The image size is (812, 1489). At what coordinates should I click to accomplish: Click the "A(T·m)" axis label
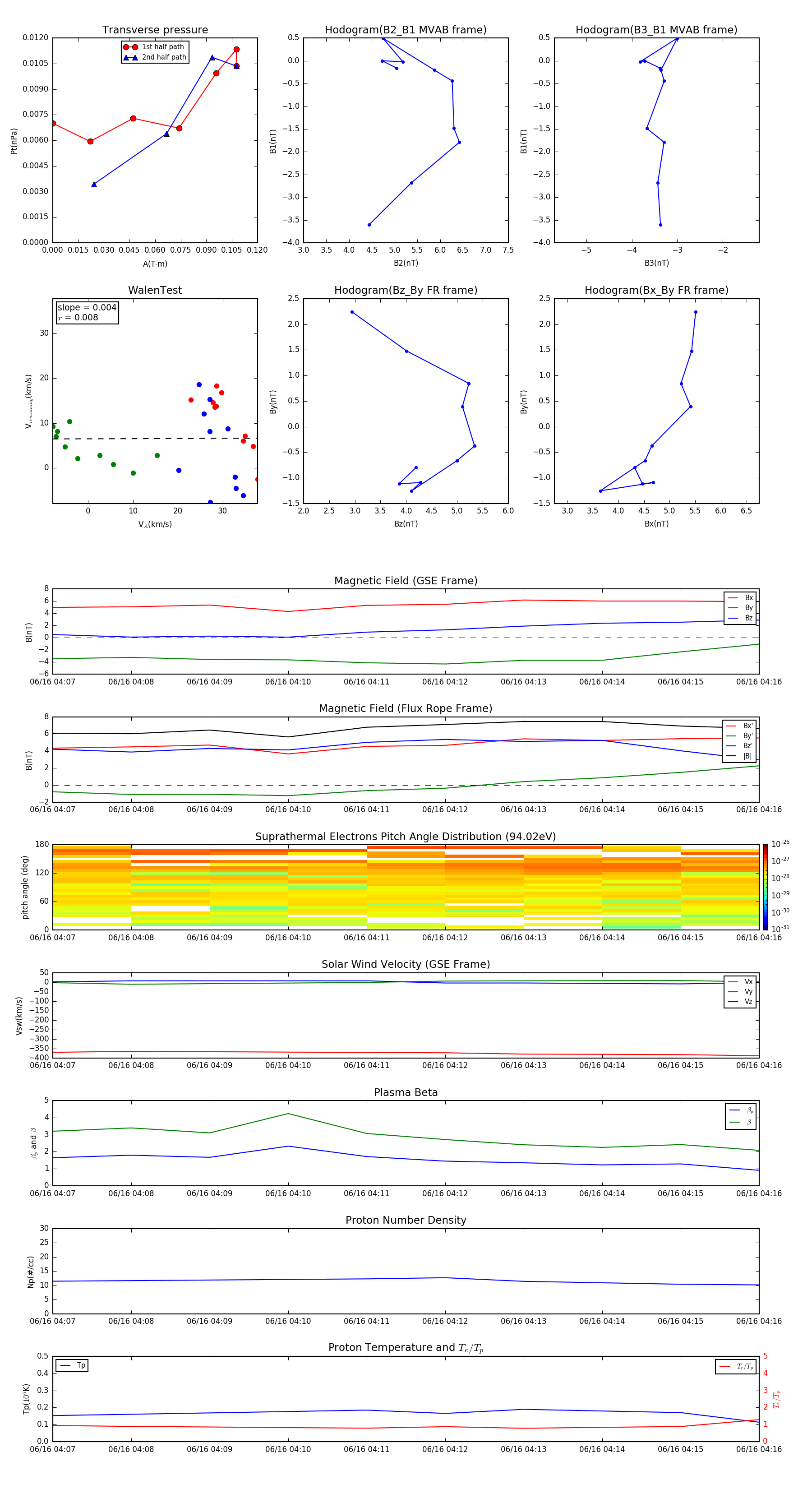coord(155,264)
